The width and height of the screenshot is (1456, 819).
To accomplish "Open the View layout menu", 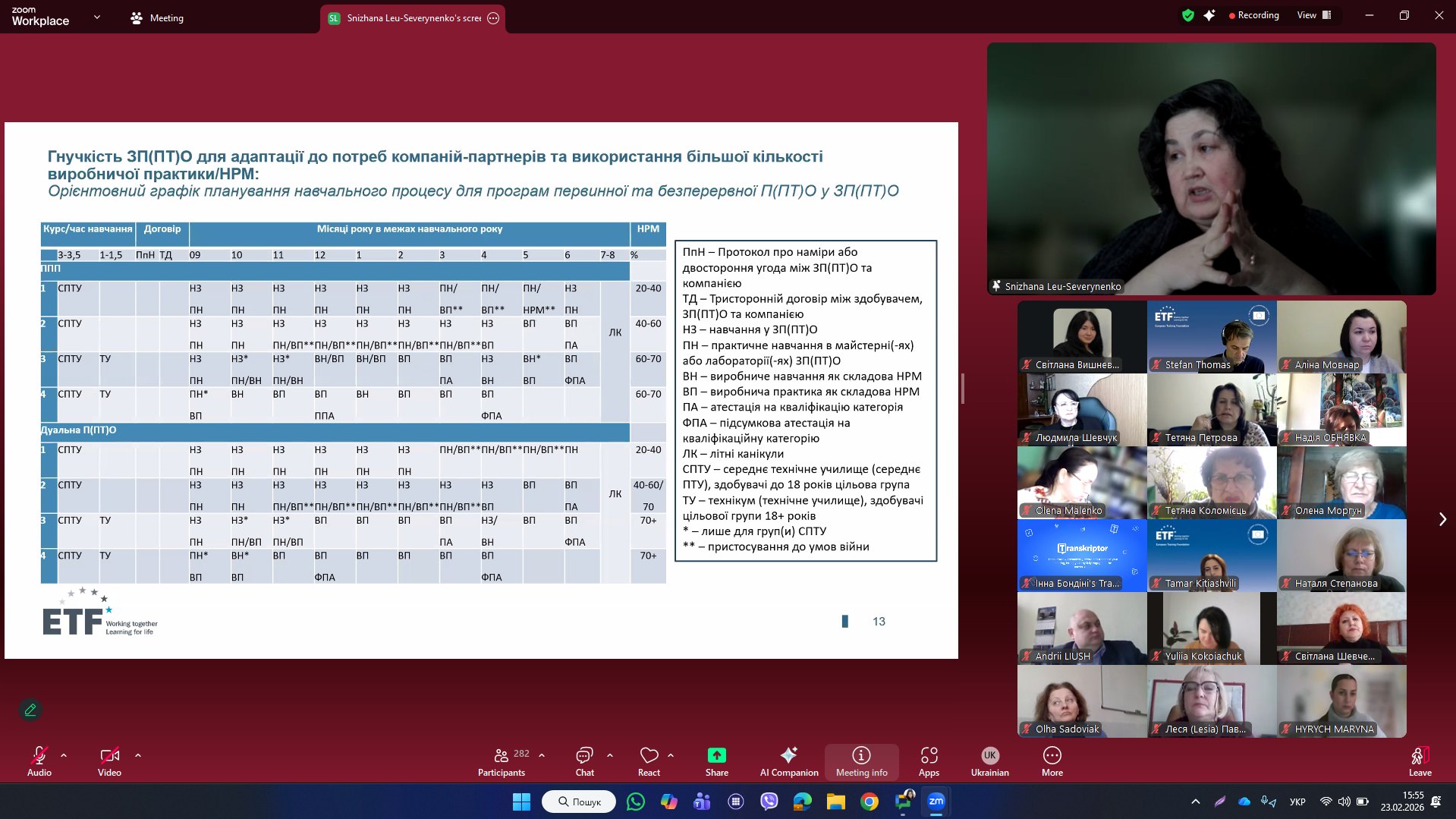I will 1313,15.
